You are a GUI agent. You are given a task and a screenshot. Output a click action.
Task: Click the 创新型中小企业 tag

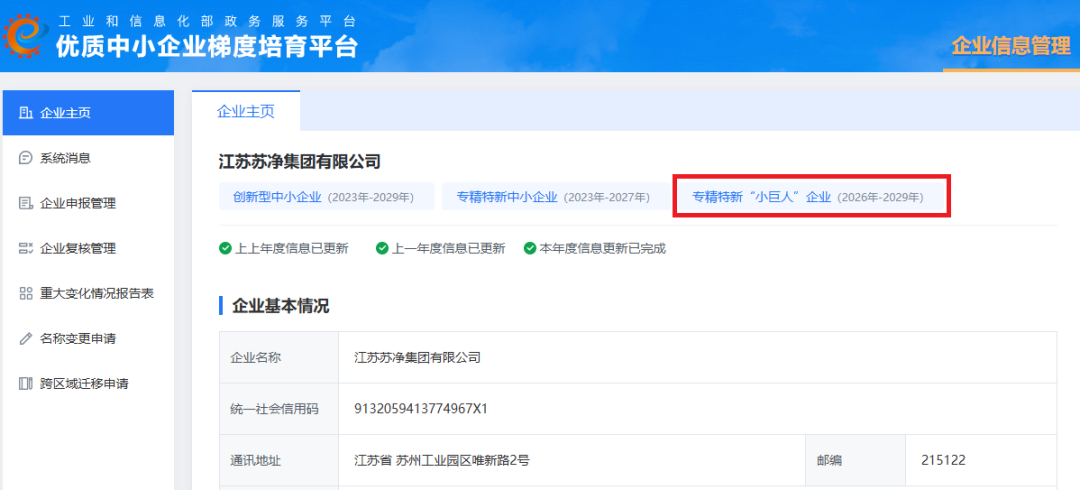pyautogui.click(x=326, y=197)
